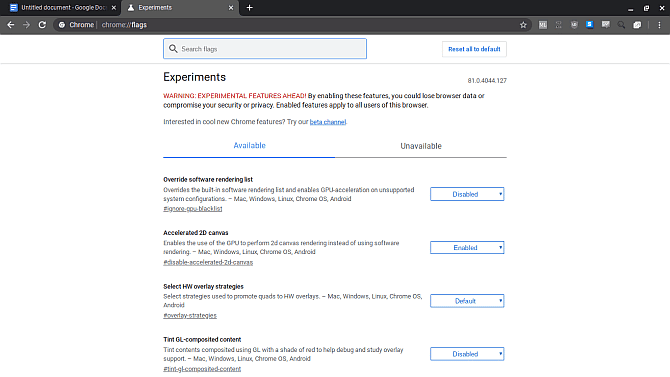
Task: Click the Chrome site info icon
Action: tap(62, 25)
